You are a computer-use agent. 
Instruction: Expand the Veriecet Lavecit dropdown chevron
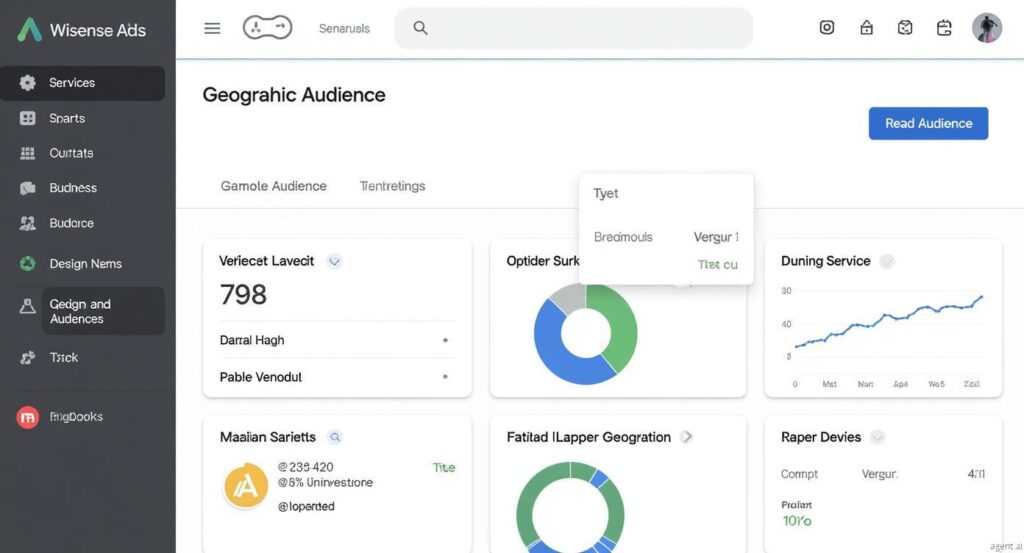click(335, 261)
